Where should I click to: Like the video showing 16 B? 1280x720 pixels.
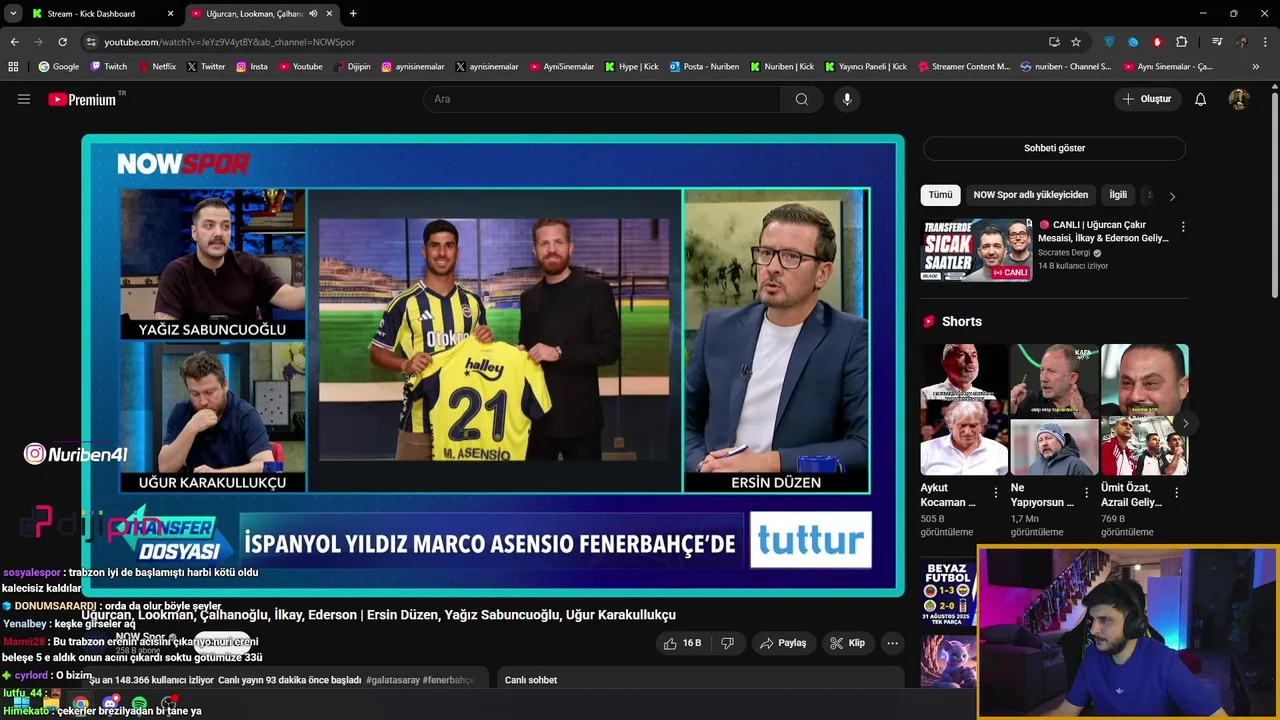[683, 643]
